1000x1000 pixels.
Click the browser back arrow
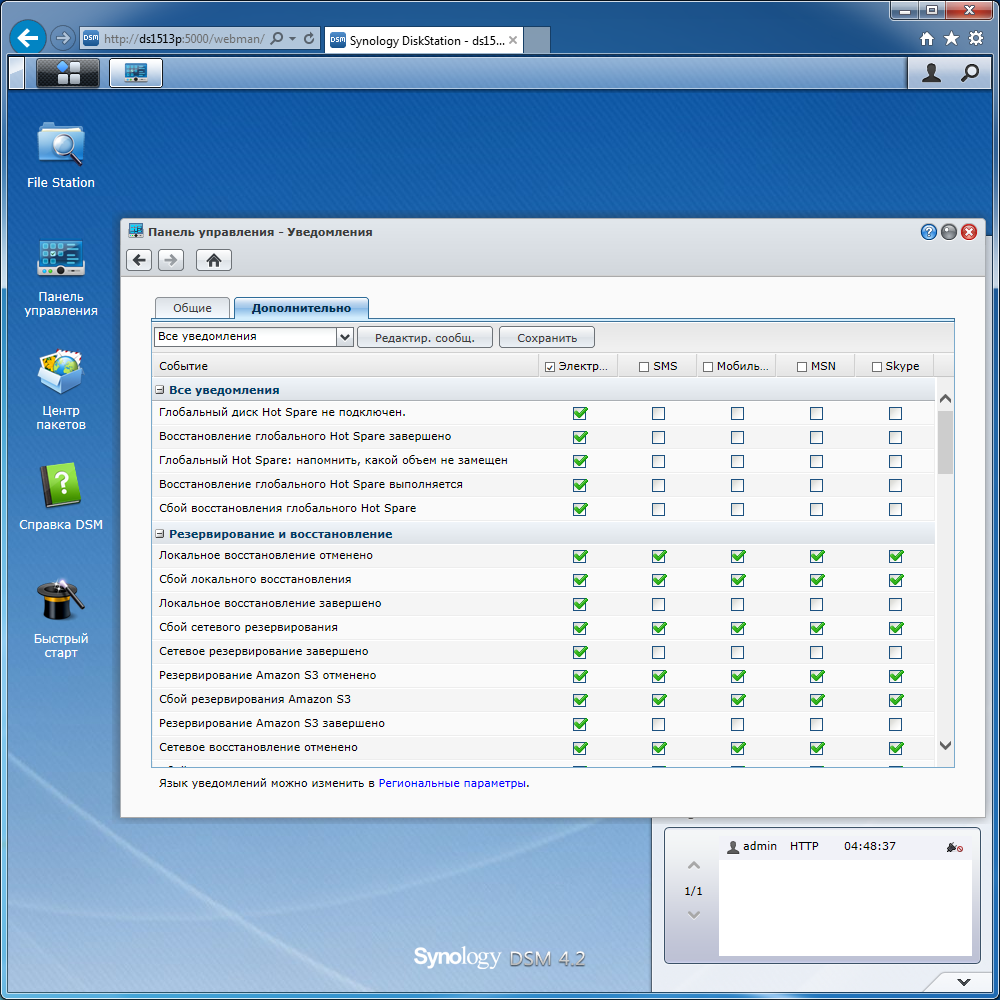point(28,38)
